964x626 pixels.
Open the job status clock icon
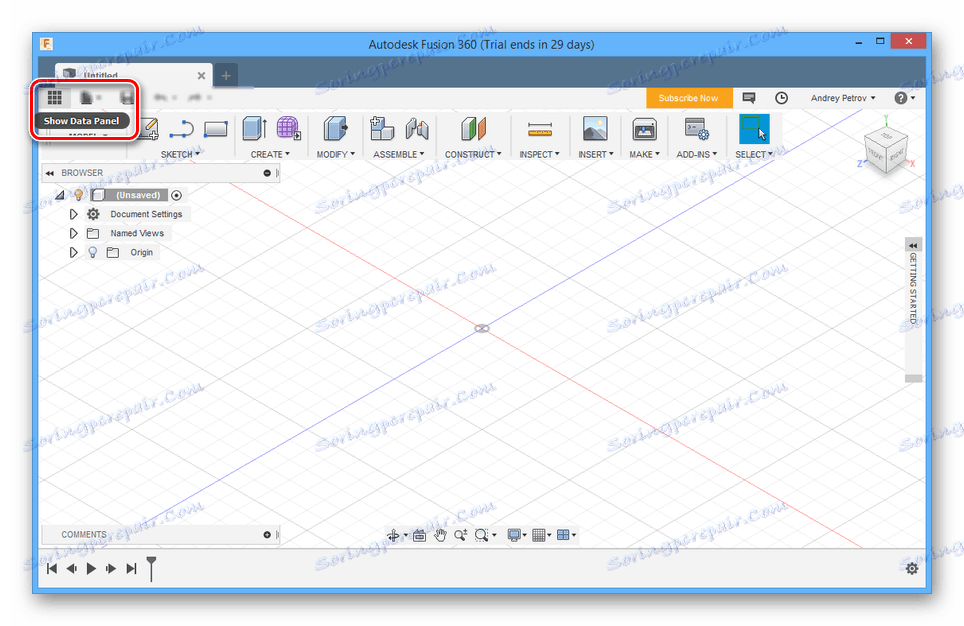[781, 98]
